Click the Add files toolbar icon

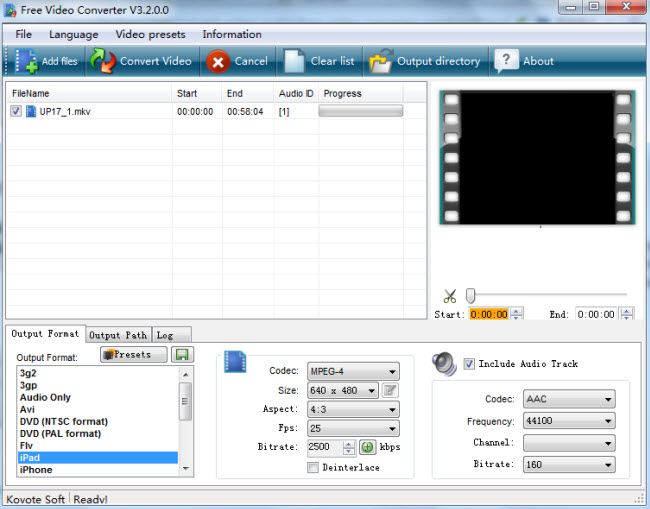[26, 61]
